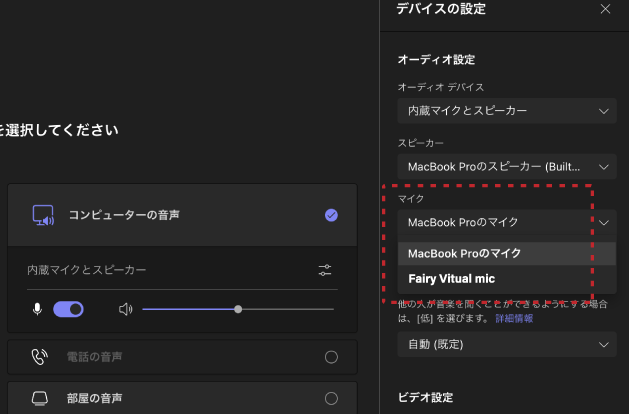Choose Fairy Vitual mic option
Screen dimensions: 629x414
point(451,279)
